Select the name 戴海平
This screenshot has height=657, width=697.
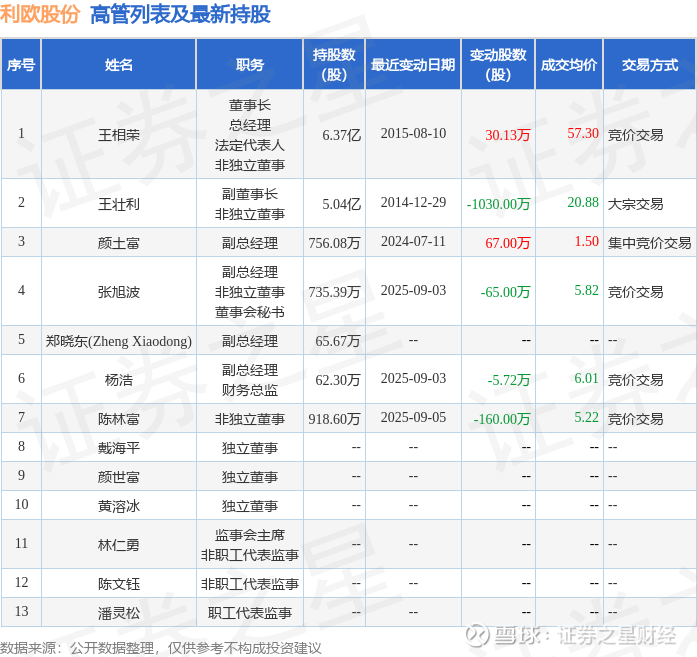119,448
